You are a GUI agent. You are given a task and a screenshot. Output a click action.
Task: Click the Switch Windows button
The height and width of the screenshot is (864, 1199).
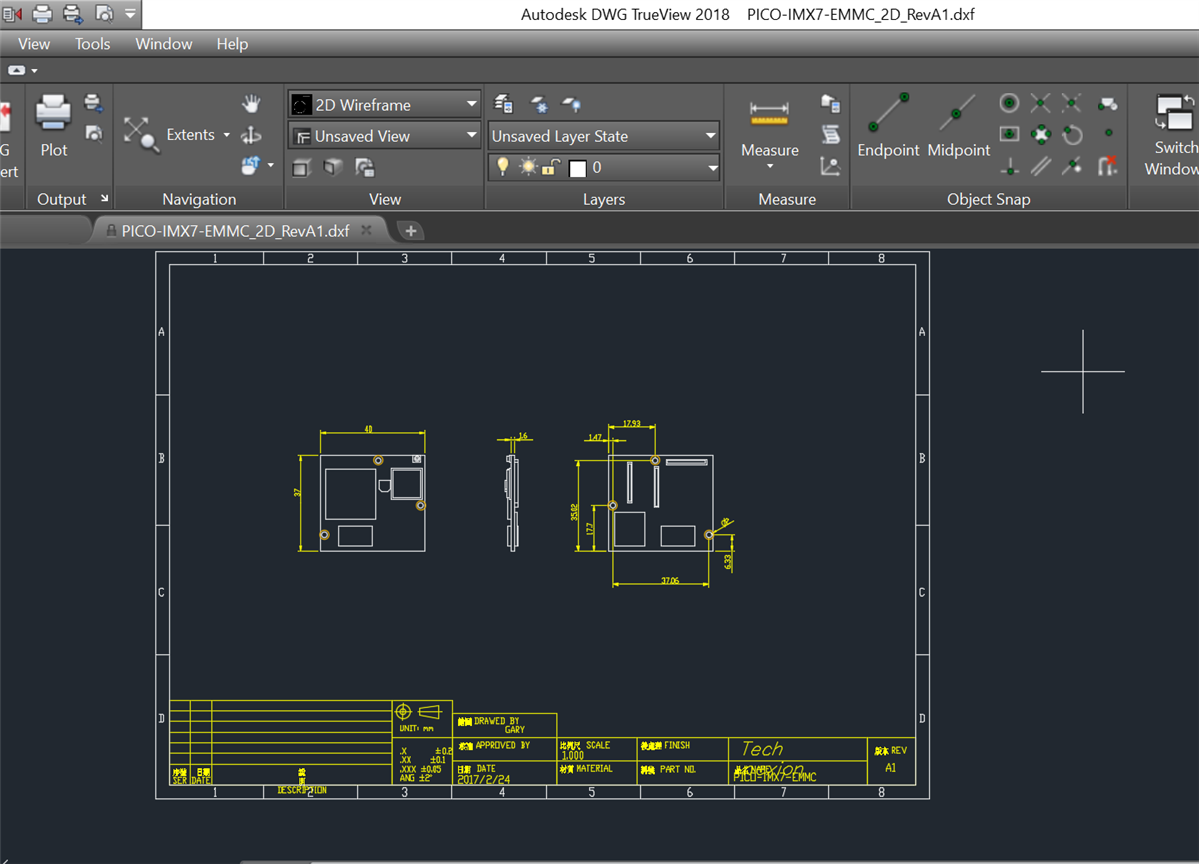1174,135
